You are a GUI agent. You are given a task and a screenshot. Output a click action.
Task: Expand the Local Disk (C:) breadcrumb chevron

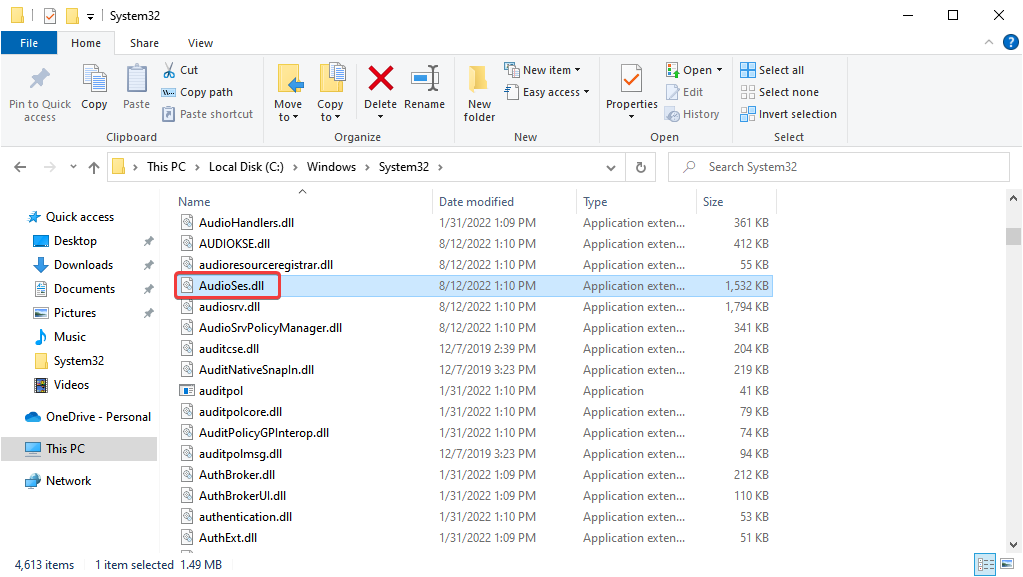click(x=295, y=167)
